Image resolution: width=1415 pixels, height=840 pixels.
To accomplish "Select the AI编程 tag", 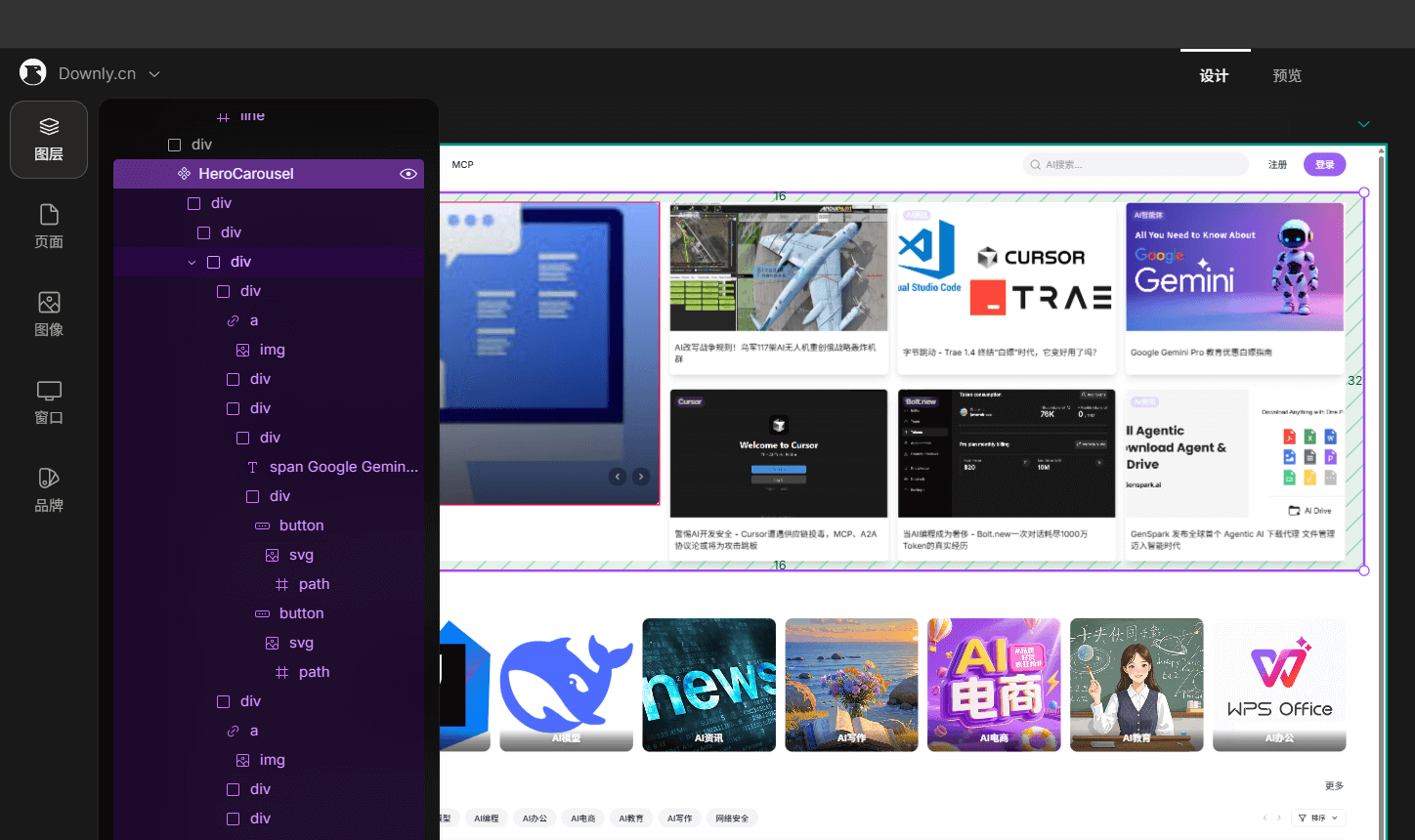I will (x=487, y=819).
